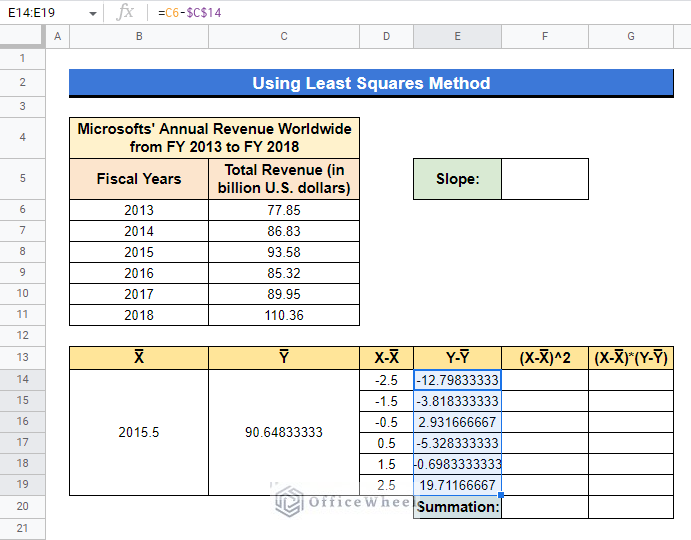Select the cell with year 2017
Viewport: 691px width, 540px height.
139,294
